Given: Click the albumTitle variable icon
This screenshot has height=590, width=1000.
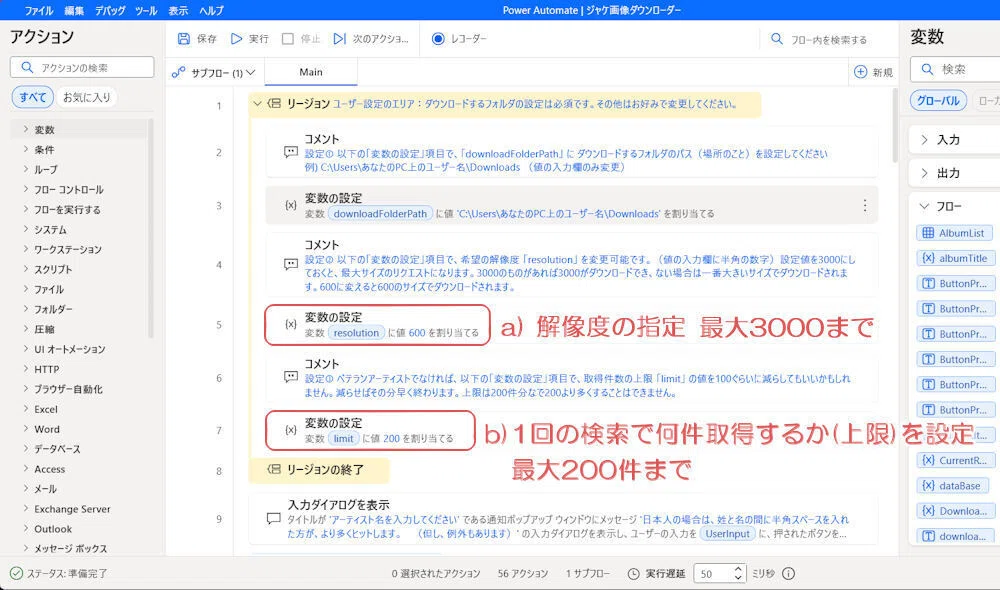Looking at the screenshot, I should 929,258.
